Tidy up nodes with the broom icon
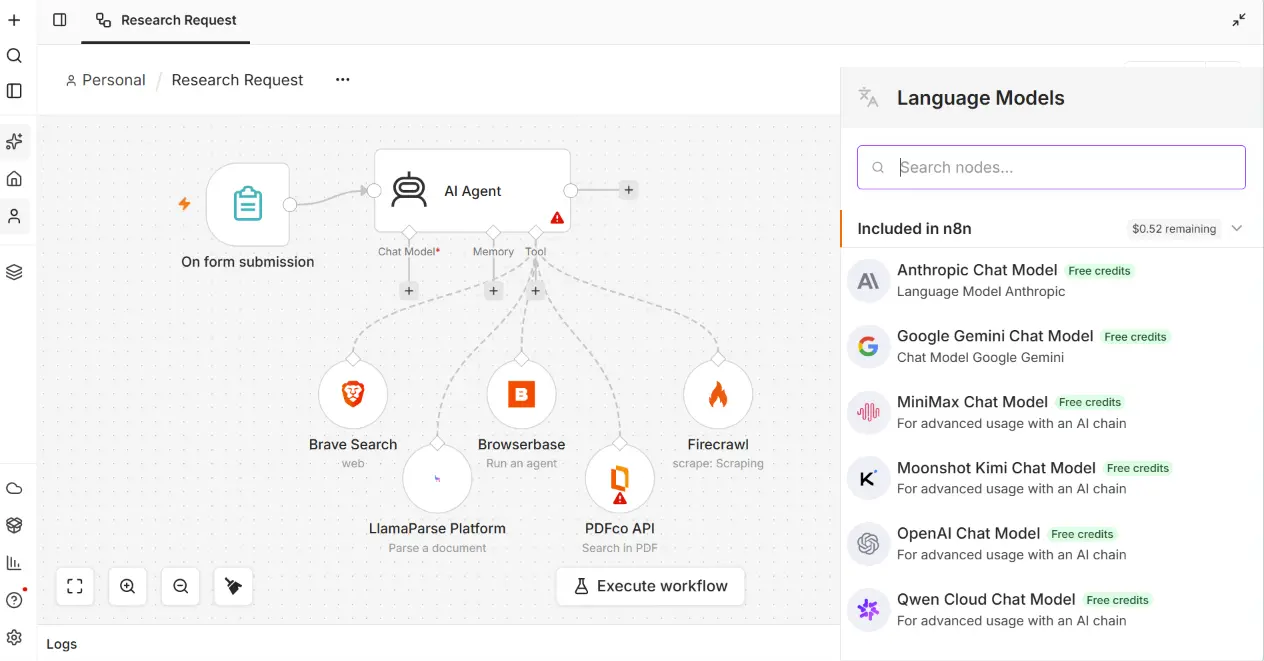This screenshot has width=1264, height=661. click(233, 587)
